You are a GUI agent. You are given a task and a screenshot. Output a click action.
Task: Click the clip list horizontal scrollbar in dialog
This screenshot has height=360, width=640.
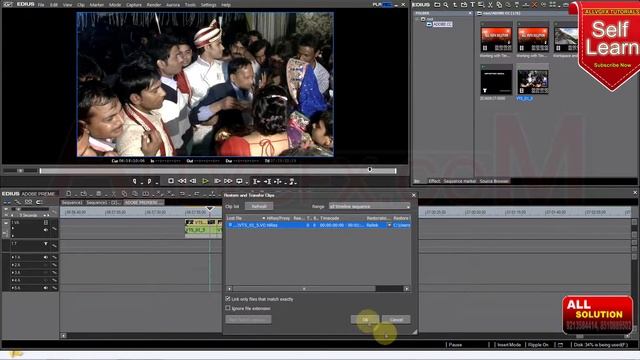pyautogui.click(x=304, y=289)
